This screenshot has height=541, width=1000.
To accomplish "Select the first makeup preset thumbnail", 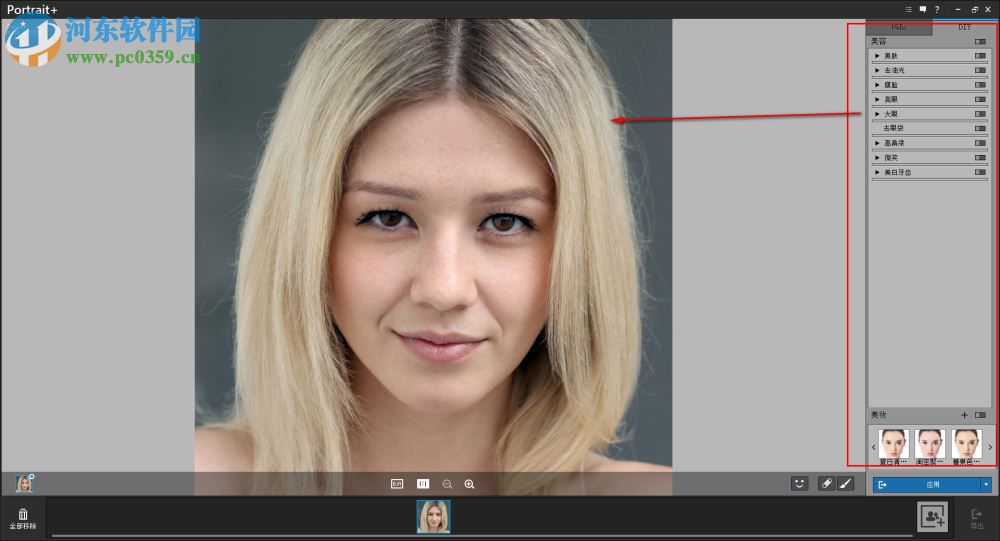I will [x=893, y=446].
